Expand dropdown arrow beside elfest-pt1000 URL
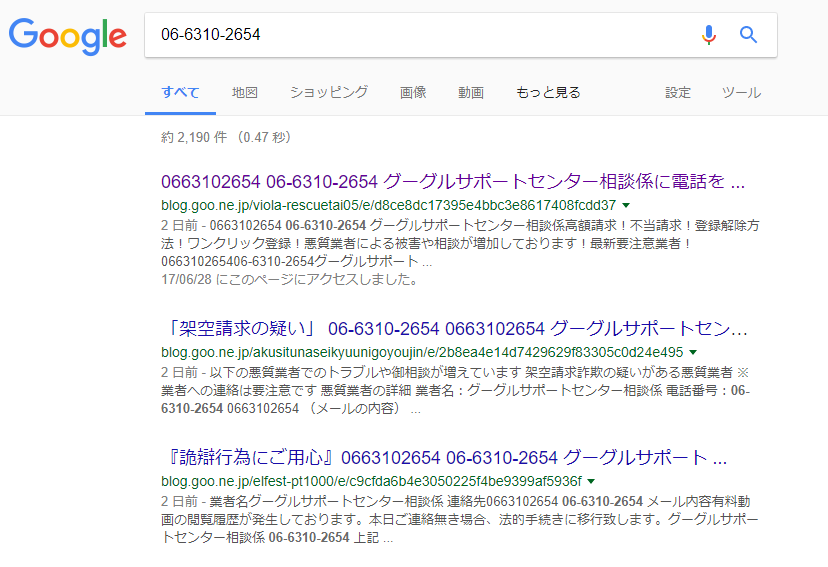Image resolution: width=828 pixels, height=567 pixels. [591, 481]
